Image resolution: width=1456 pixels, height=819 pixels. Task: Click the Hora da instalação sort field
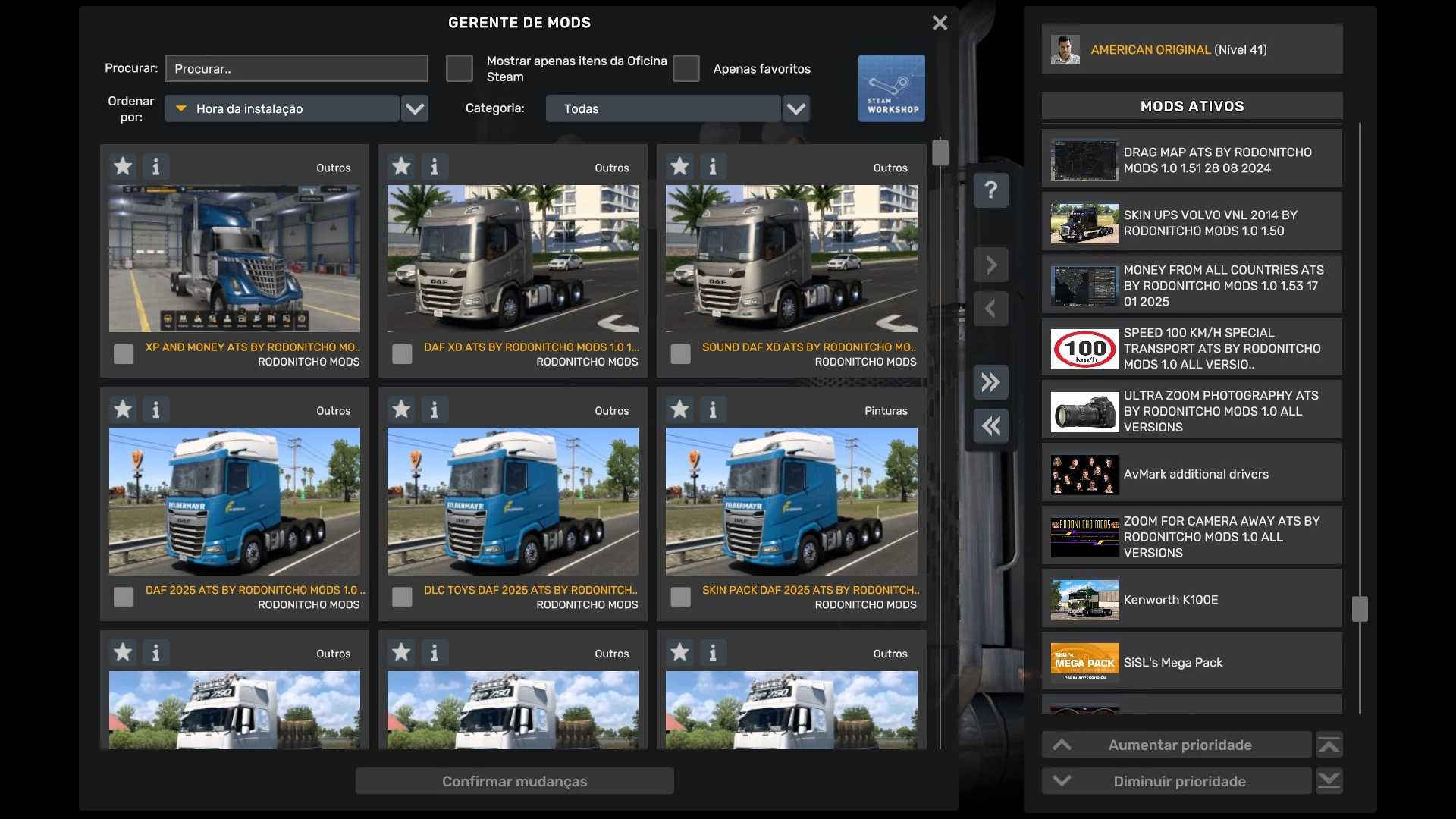pyautogui.click(x=282, y=108)
